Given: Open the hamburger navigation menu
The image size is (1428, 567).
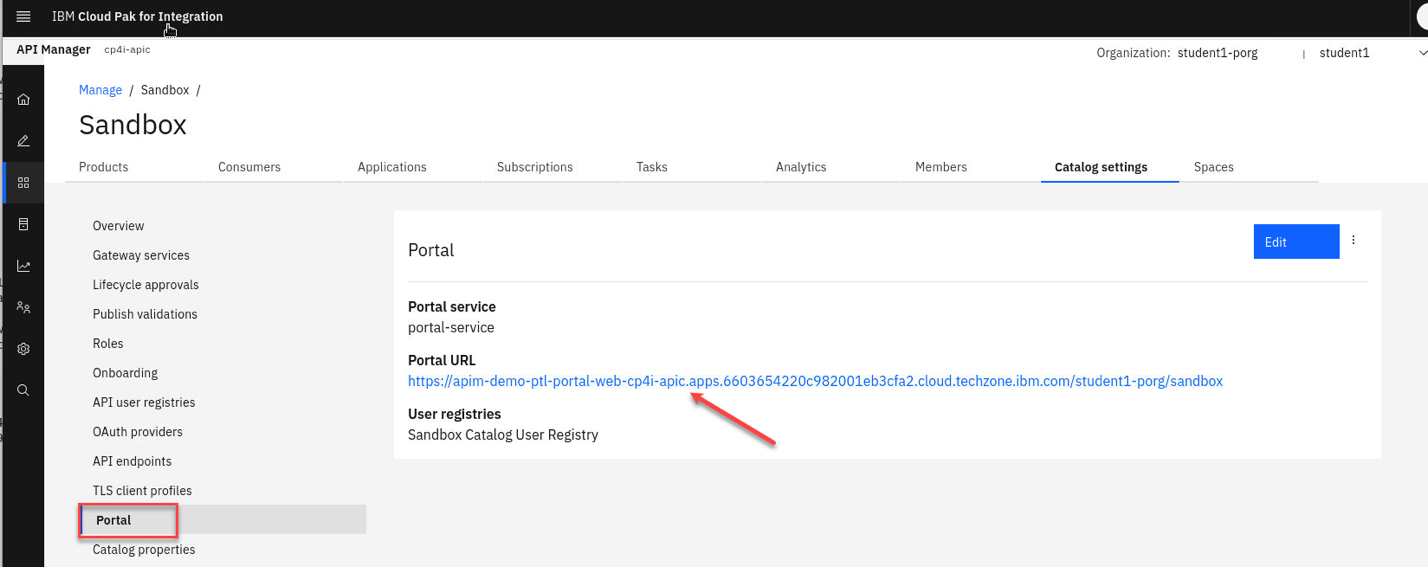Looking at the screenshot, I should coord(24,17).
